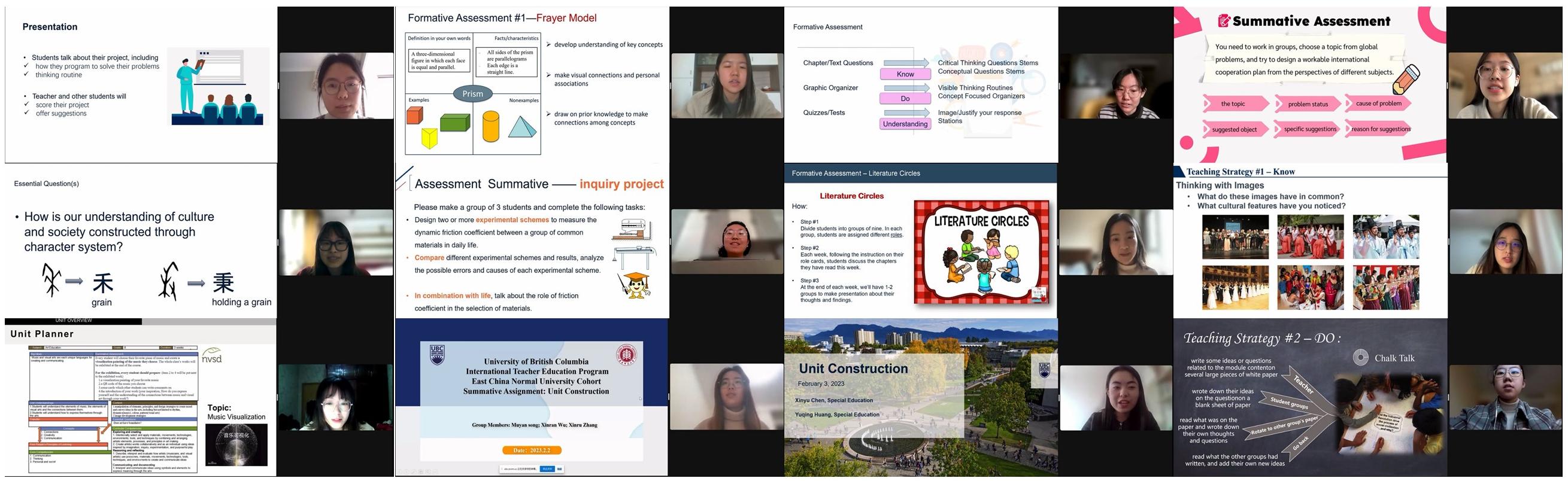Click the pencil icon on Summative Assessment slide

[x=1405, y=80]
